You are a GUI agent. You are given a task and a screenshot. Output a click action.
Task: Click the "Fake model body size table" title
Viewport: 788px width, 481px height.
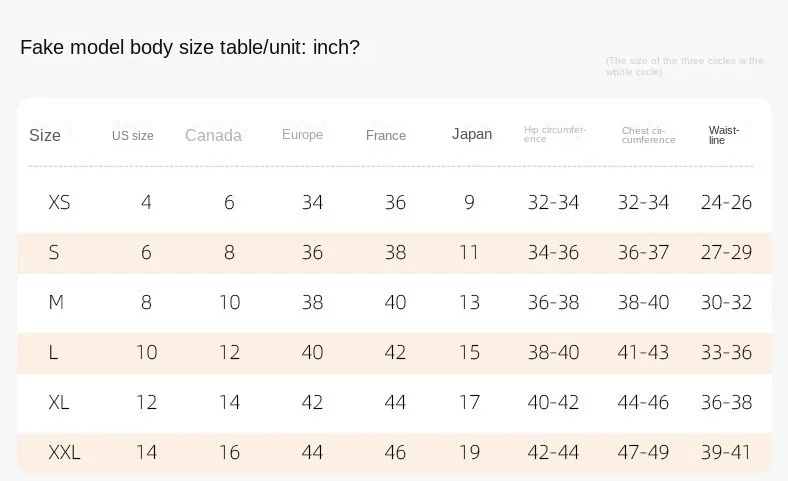click(x=190, y=48)
